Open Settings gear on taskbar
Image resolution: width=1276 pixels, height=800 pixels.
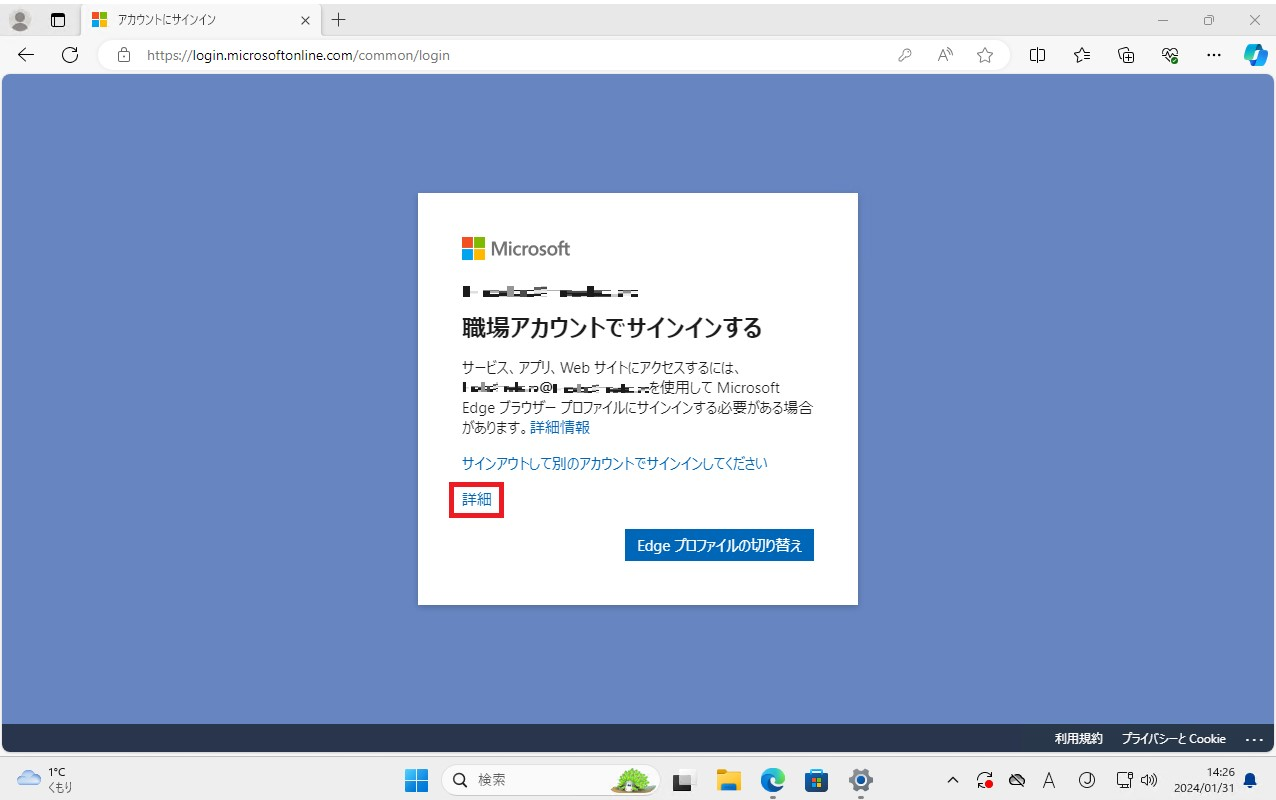[x=861, y=780]
